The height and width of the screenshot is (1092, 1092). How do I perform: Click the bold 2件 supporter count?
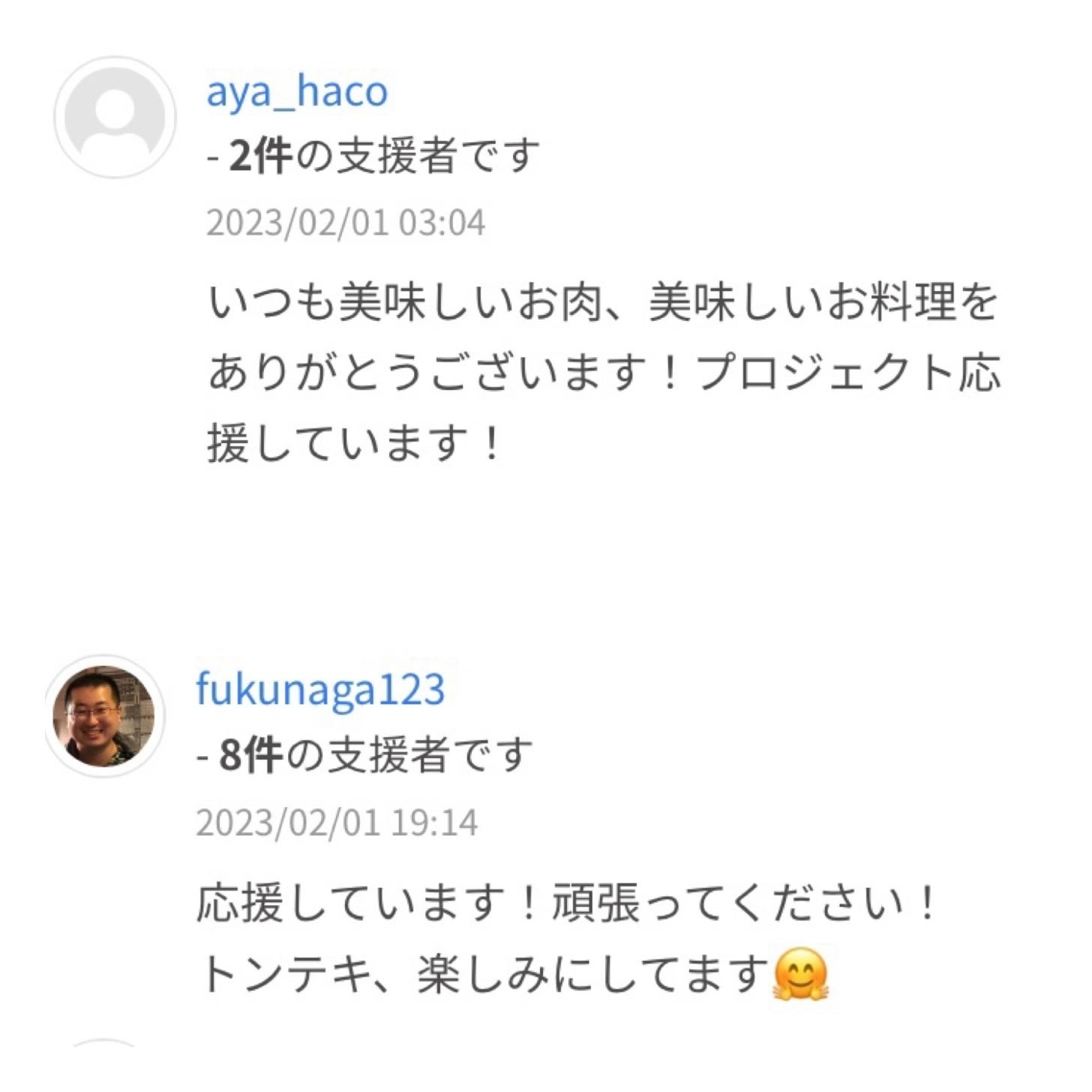[x=259, y=156]
